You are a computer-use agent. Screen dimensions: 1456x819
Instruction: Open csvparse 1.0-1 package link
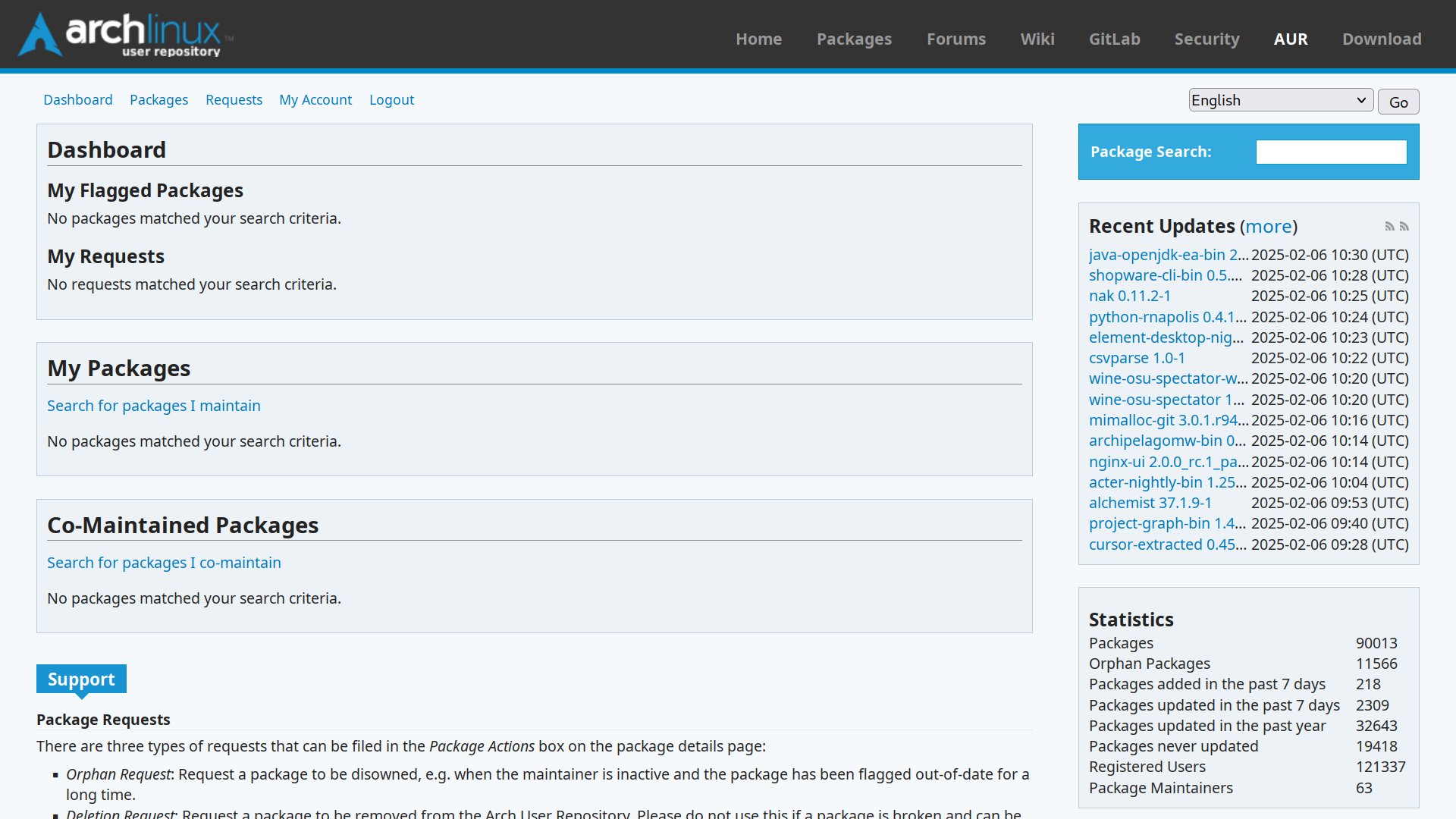[x=1137, y=358]
